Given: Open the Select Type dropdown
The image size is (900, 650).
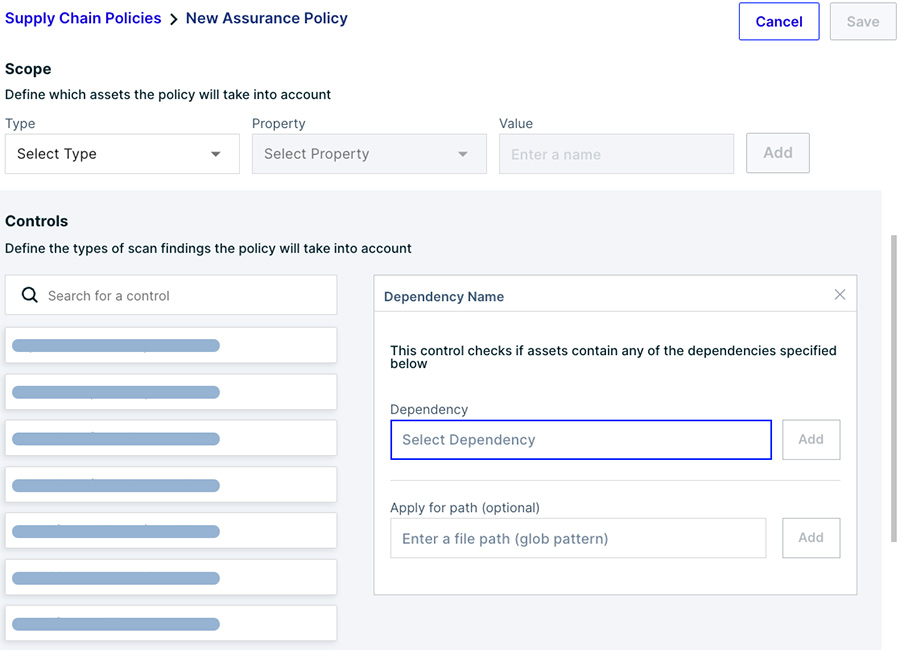Looking at the screenshot, I should point(122,154).
